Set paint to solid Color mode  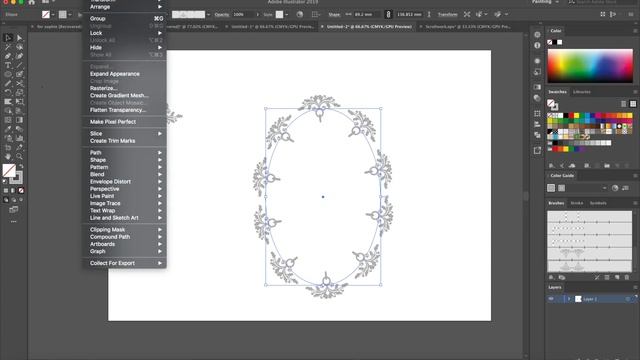click(6, 190)
